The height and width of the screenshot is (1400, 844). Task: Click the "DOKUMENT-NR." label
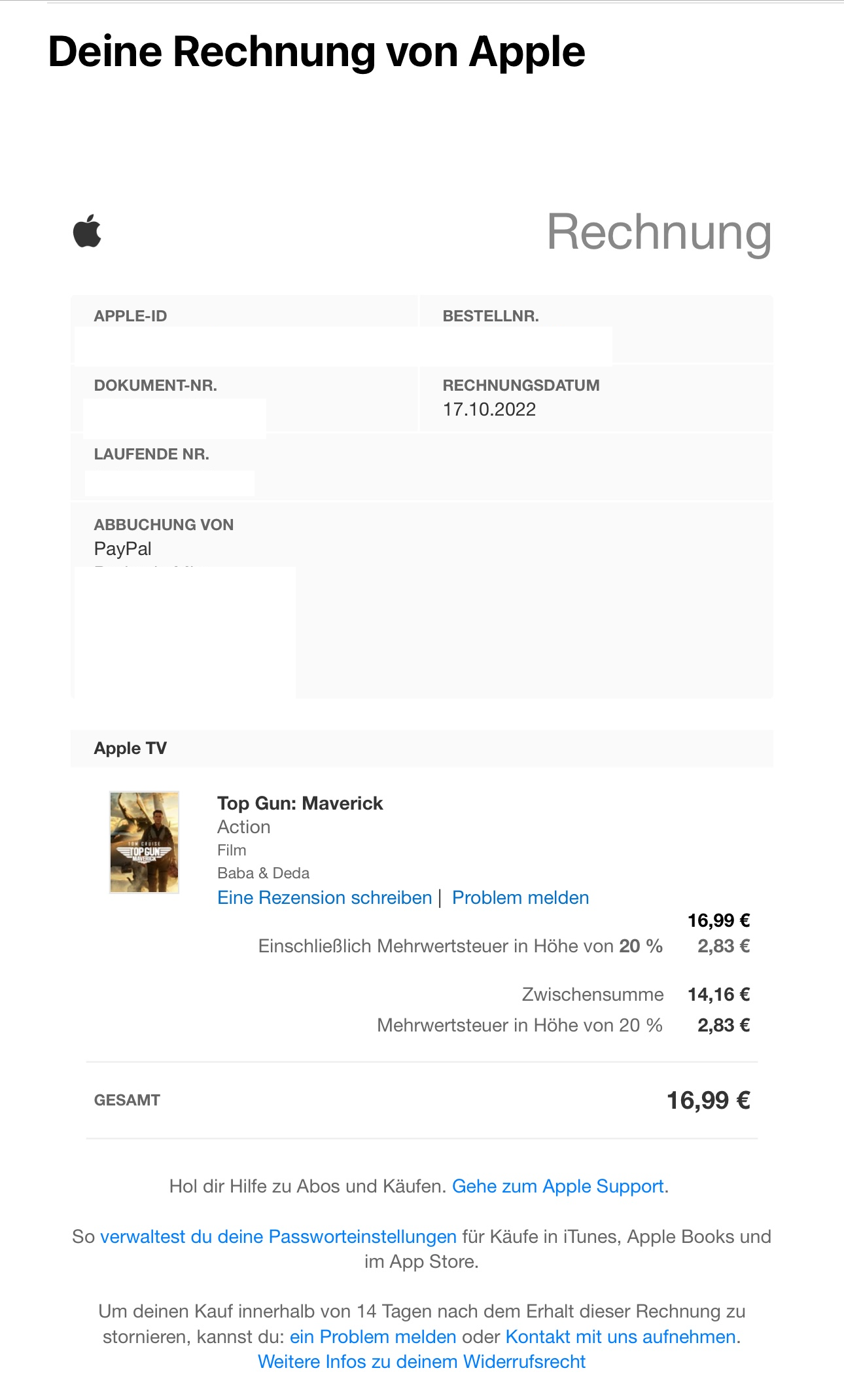pyautogui.click(x=156, y=386)
